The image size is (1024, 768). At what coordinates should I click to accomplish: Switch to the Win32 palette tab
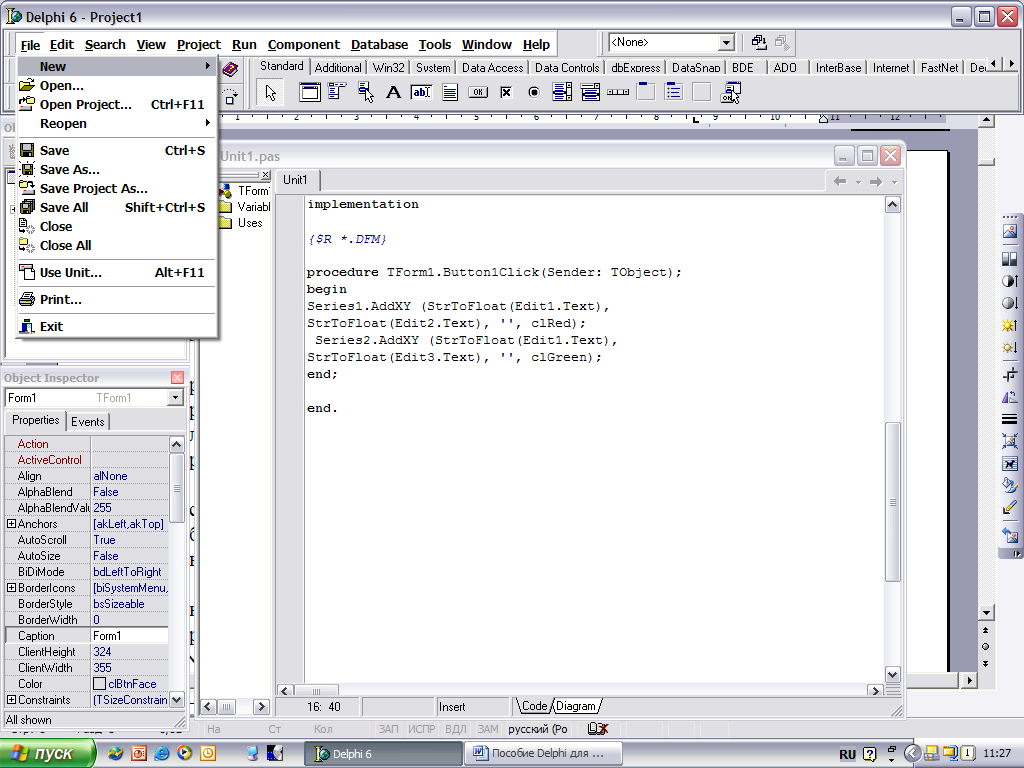coord(388,67)
